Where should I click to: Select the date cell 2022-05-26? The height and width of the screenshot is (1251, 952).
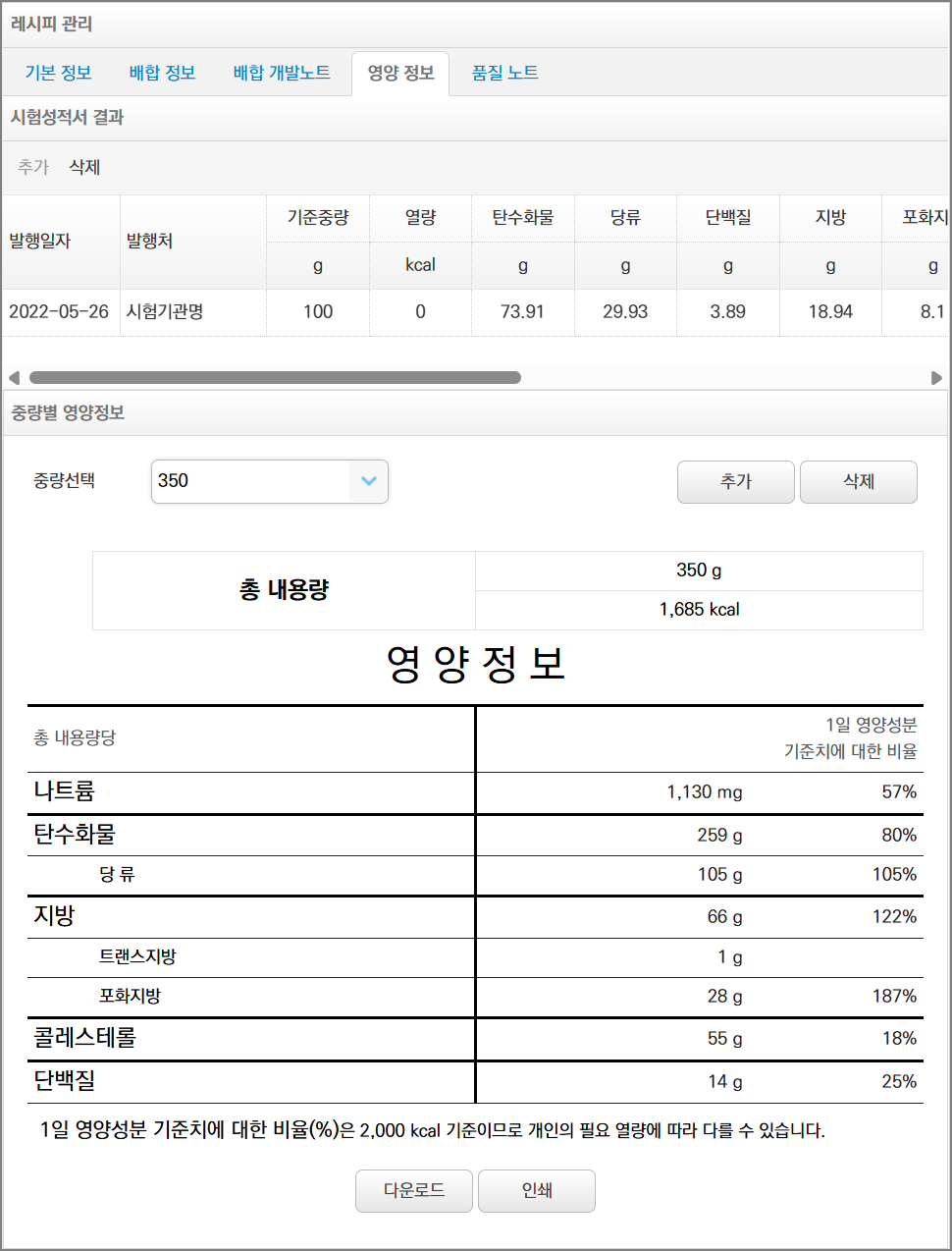pyautogui.click(x=59, y=312)
